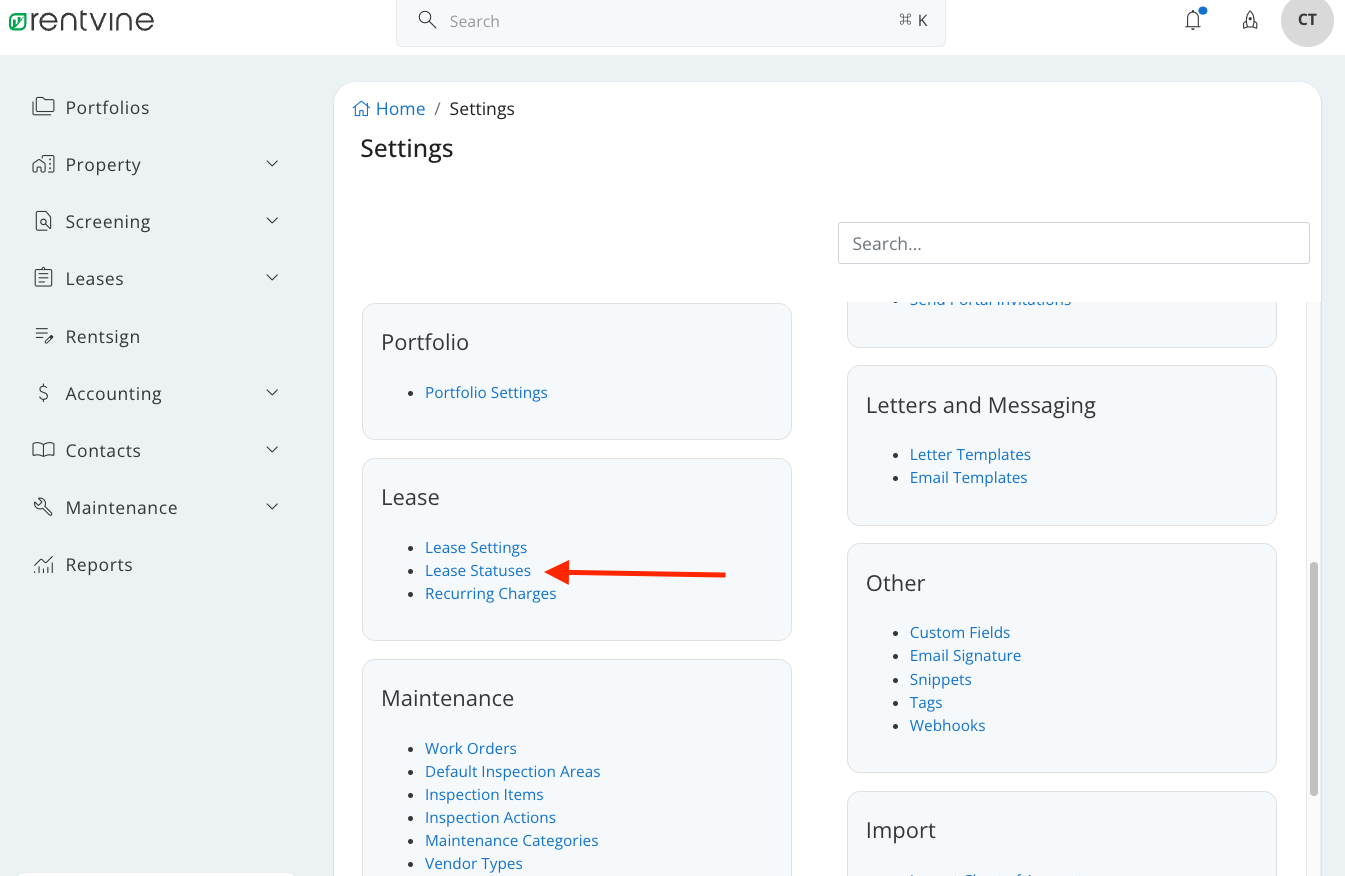Viewport: 1345px width, 876px height.
Task: Click the Portfolios folder icon in sidebar
Action: click(x=43, y=107)
